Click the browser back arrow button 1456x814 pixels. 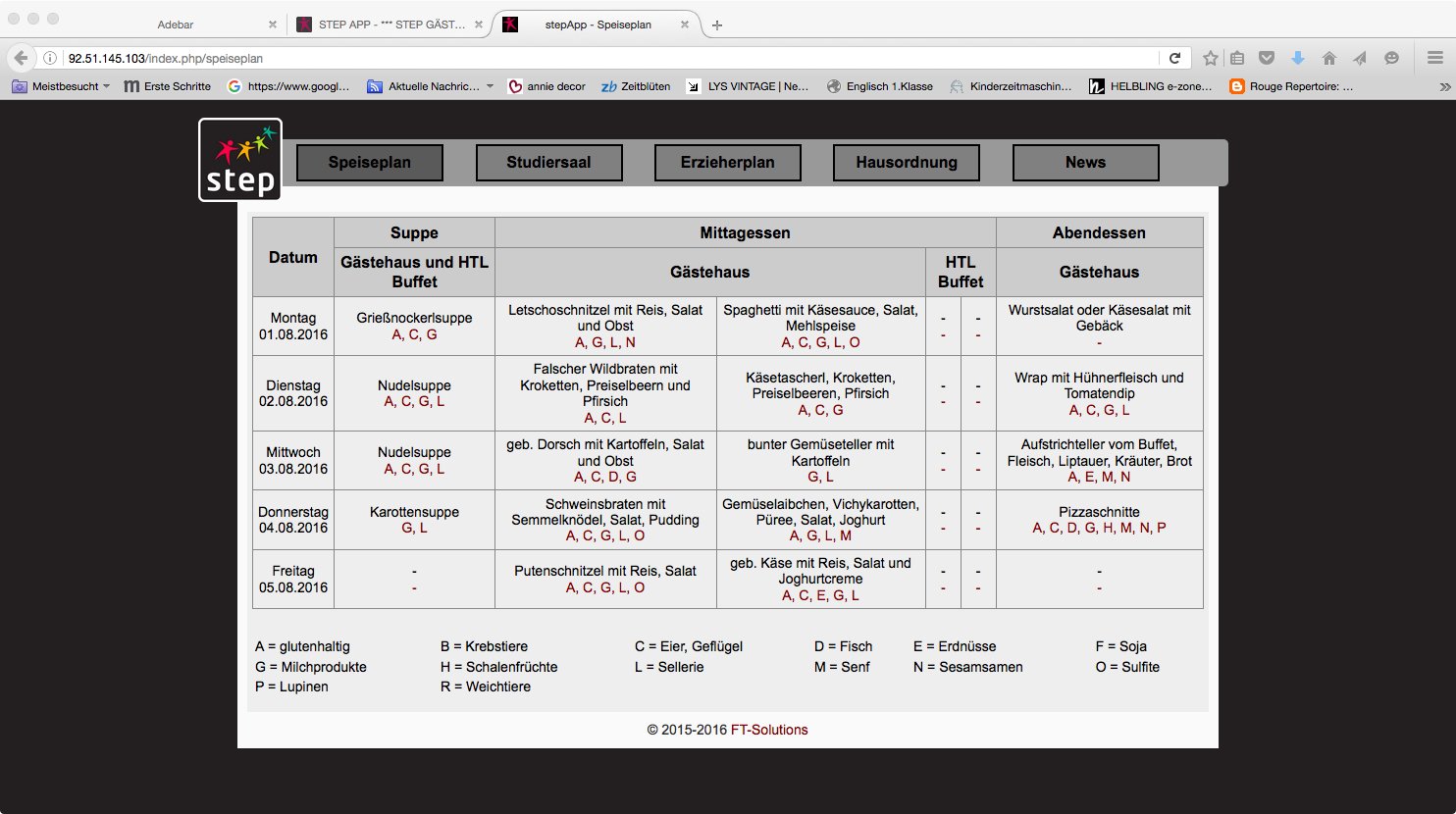[21, 58]
